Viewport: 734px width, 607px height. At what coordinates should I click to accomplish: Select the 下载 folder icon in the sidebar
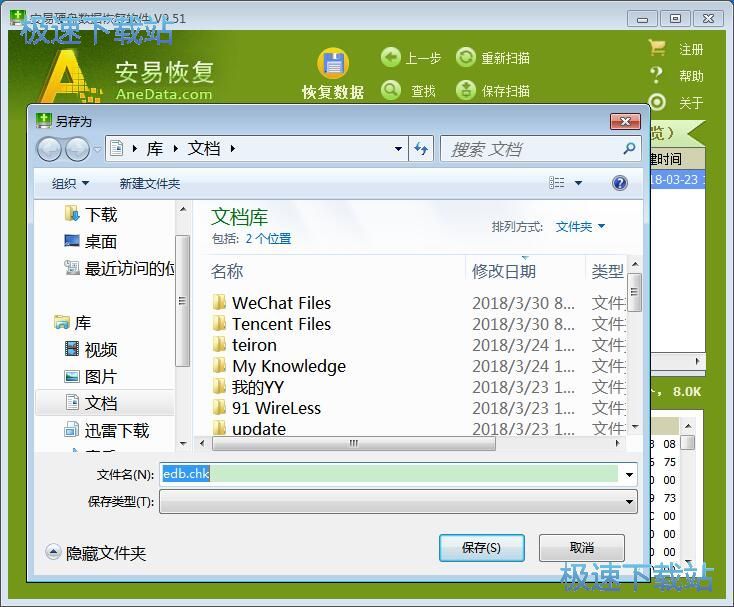tap(72, 213)
